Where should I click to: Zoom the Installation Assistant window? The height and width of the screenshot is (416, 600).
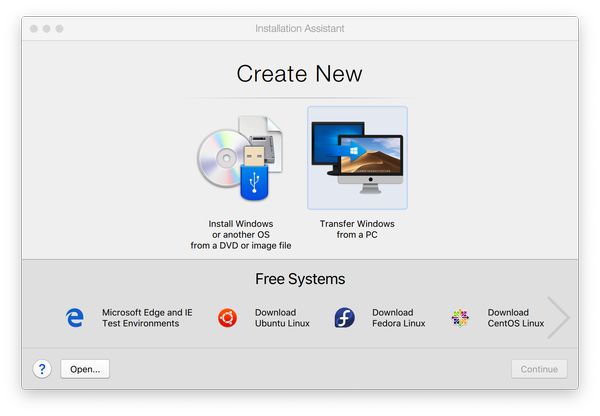pos(59,29)
